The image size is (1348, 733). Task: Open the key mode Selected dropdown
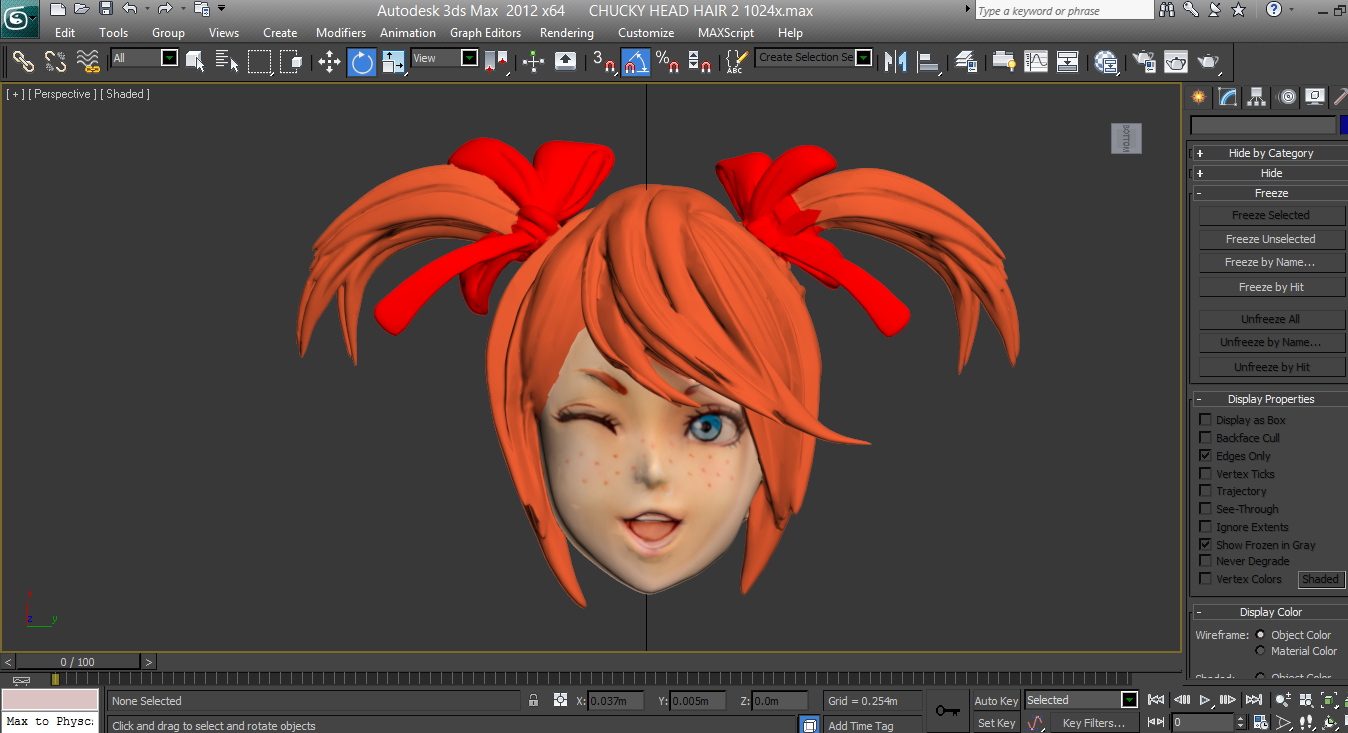coord(1129,700)
